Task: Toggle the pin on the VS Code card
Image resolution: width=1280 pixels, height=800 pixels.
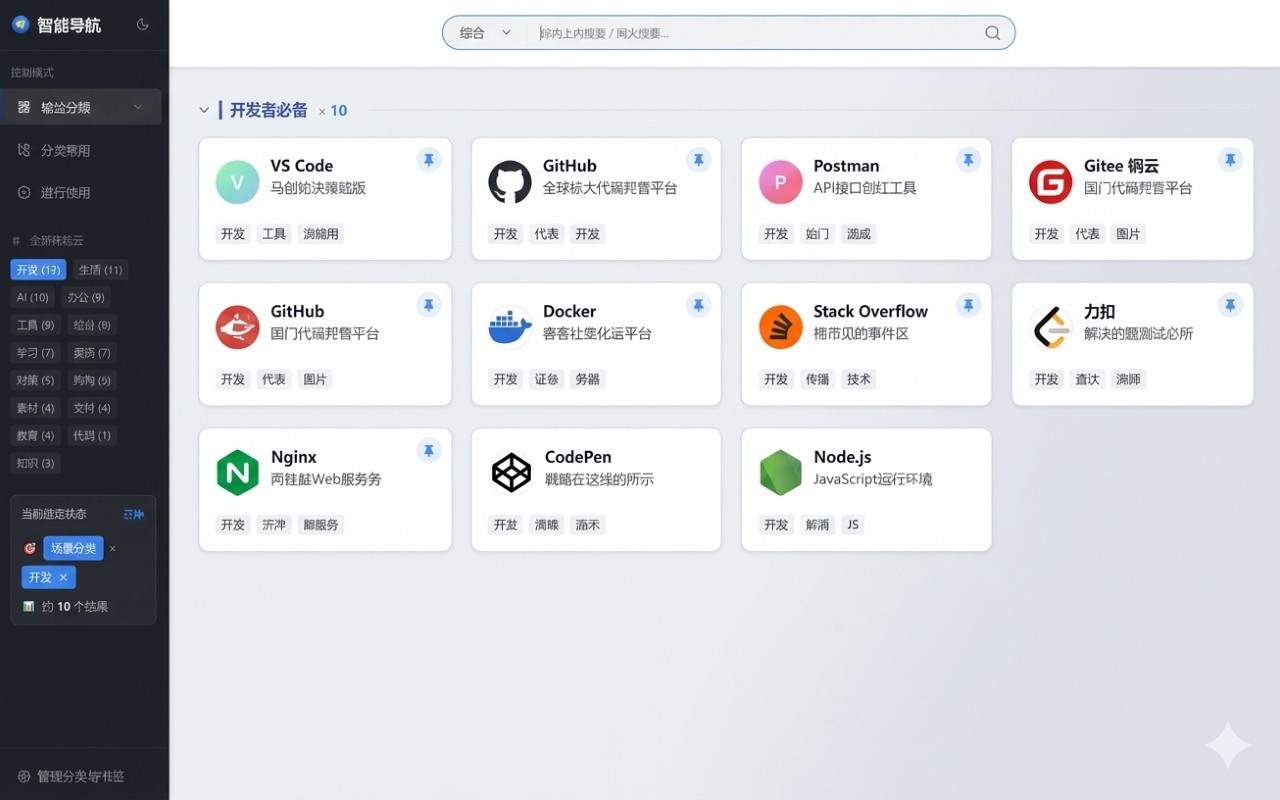Action: (429, 160)
